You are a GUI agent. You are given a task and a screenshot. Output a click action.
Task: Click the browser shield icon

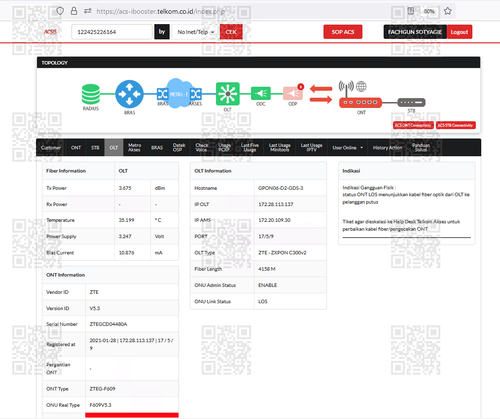pos(60,11)
